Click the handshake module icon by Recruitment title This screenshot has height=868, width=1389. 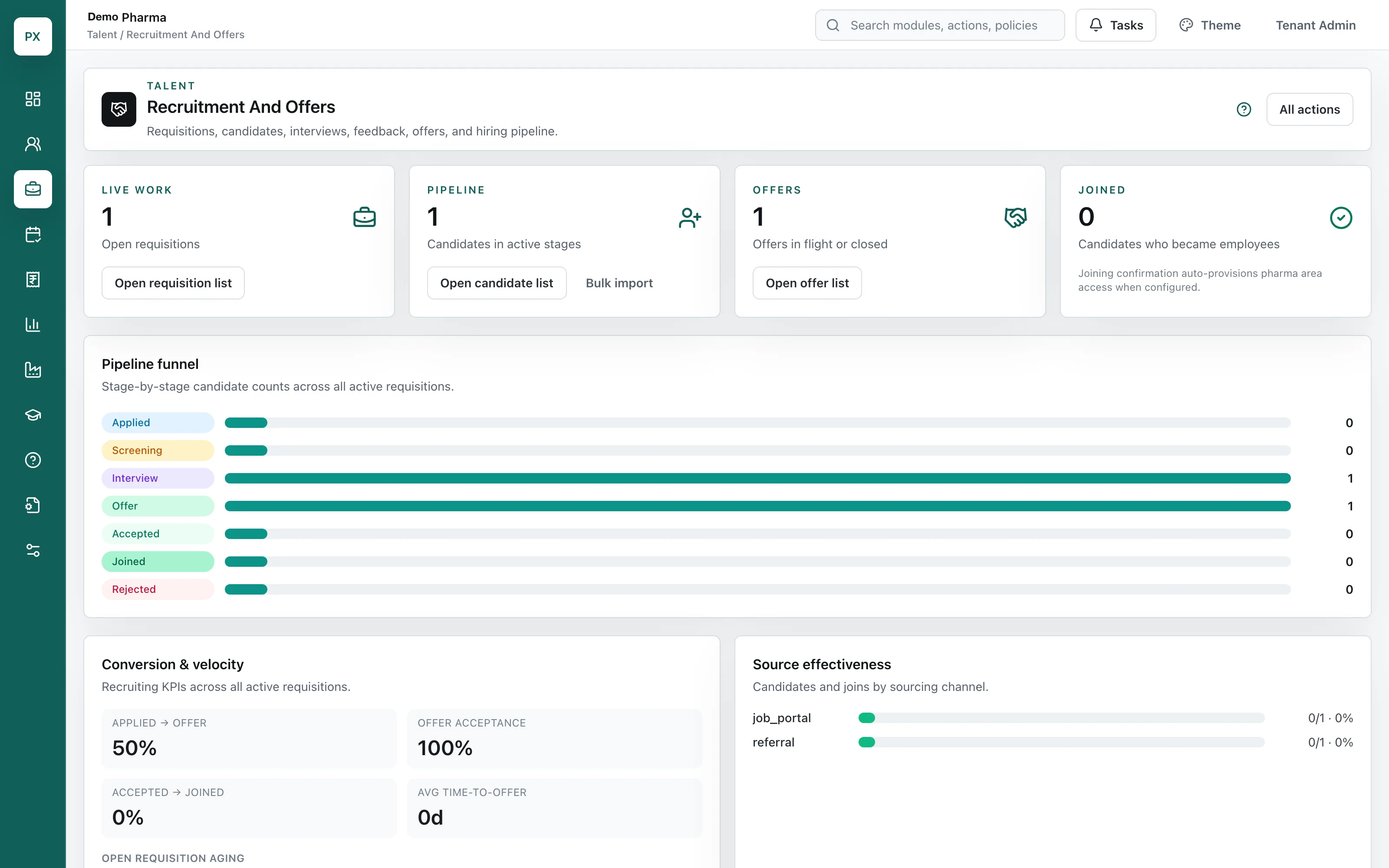(119, 109)
